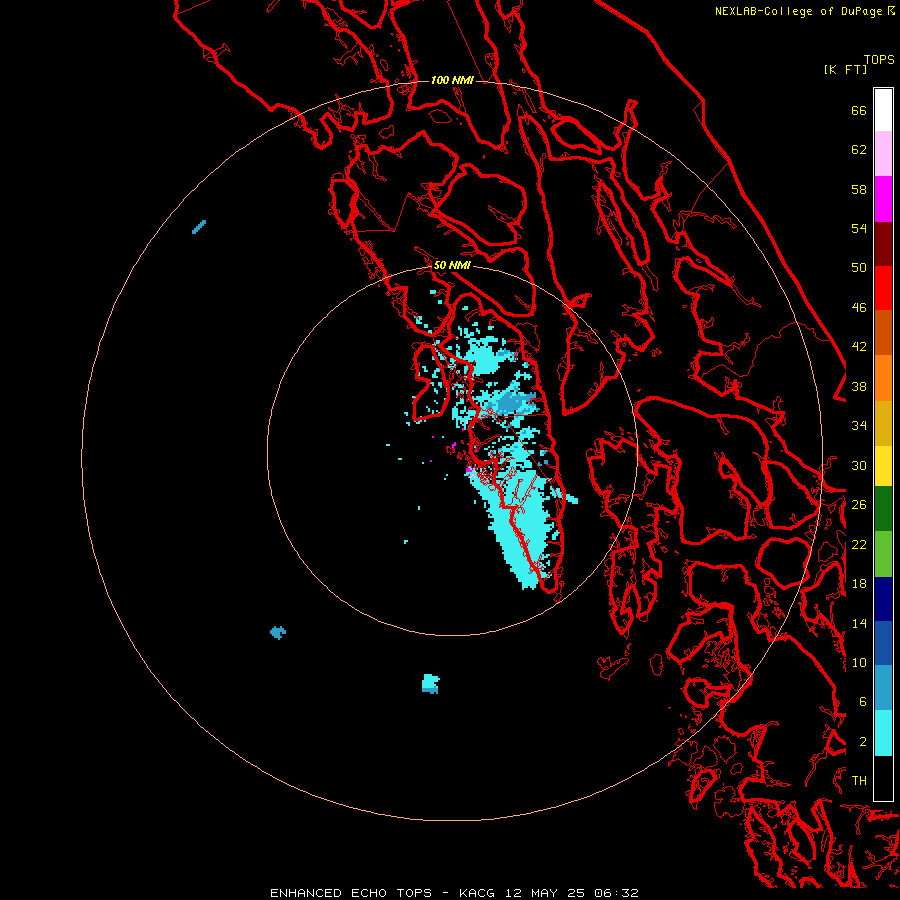Image resolution: width=900 pixels, height=900 pixels.
Task: Select the light green 22 kft swatch
Action: [883, 554]
